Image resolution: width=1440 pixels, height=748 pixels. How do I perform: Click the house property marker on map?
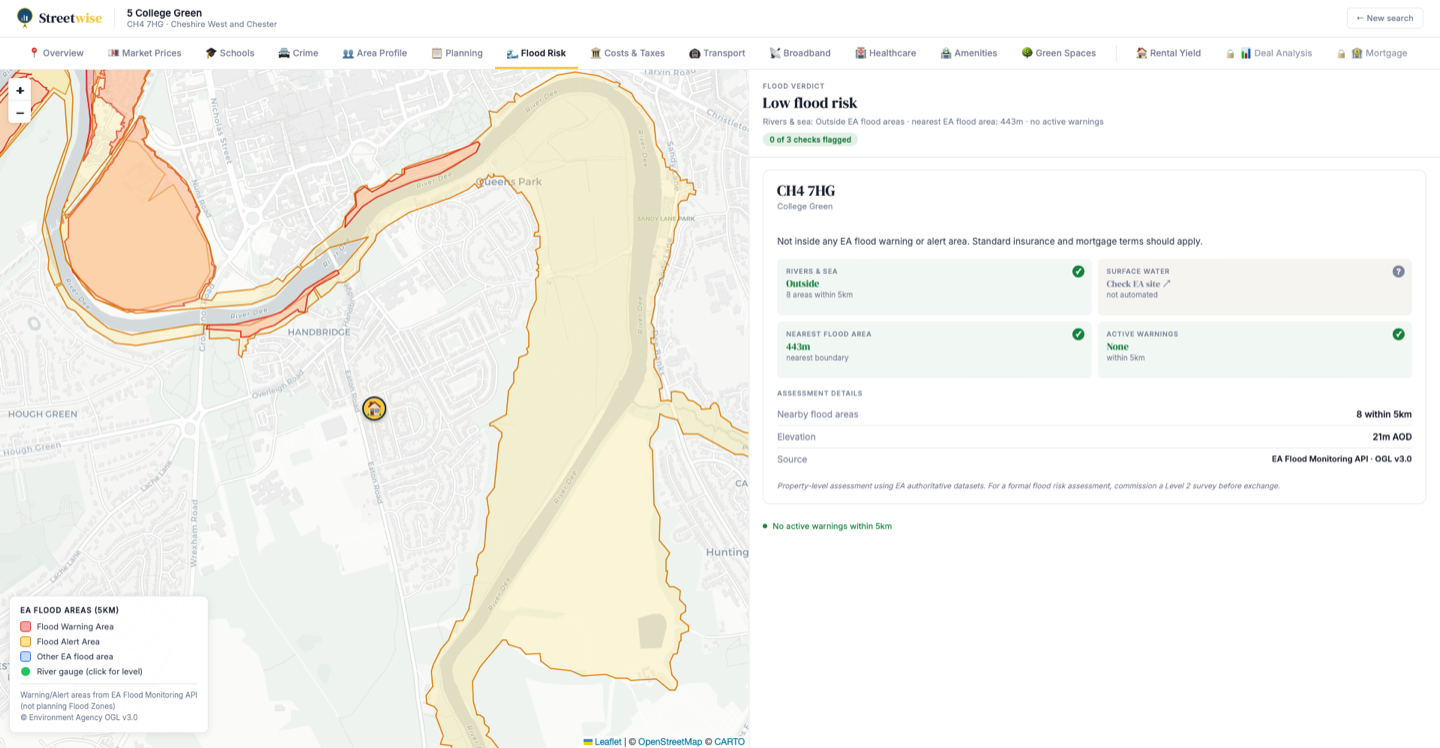(x=374, y=408)
